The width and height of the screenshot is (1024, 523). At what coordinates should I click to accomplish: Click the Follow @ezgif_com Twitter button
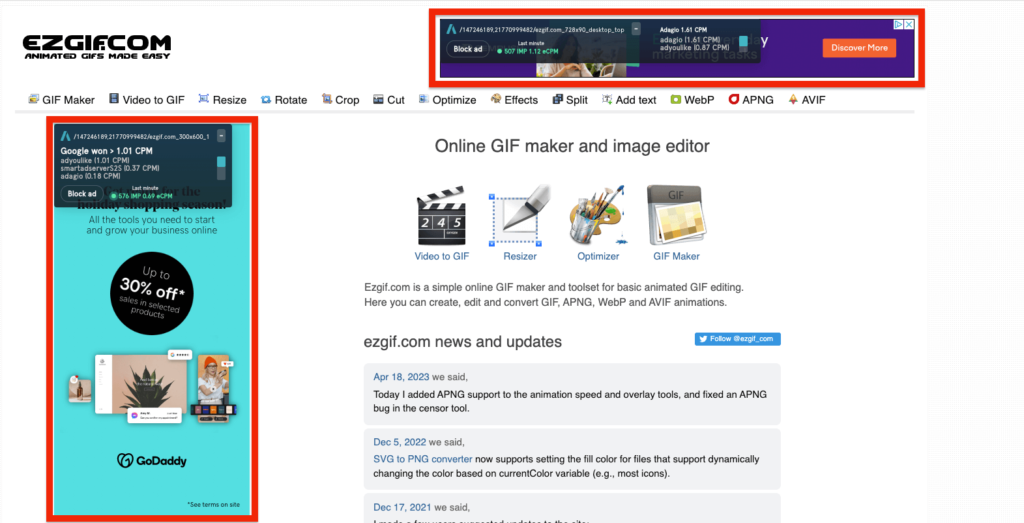[x=738, y=339]
